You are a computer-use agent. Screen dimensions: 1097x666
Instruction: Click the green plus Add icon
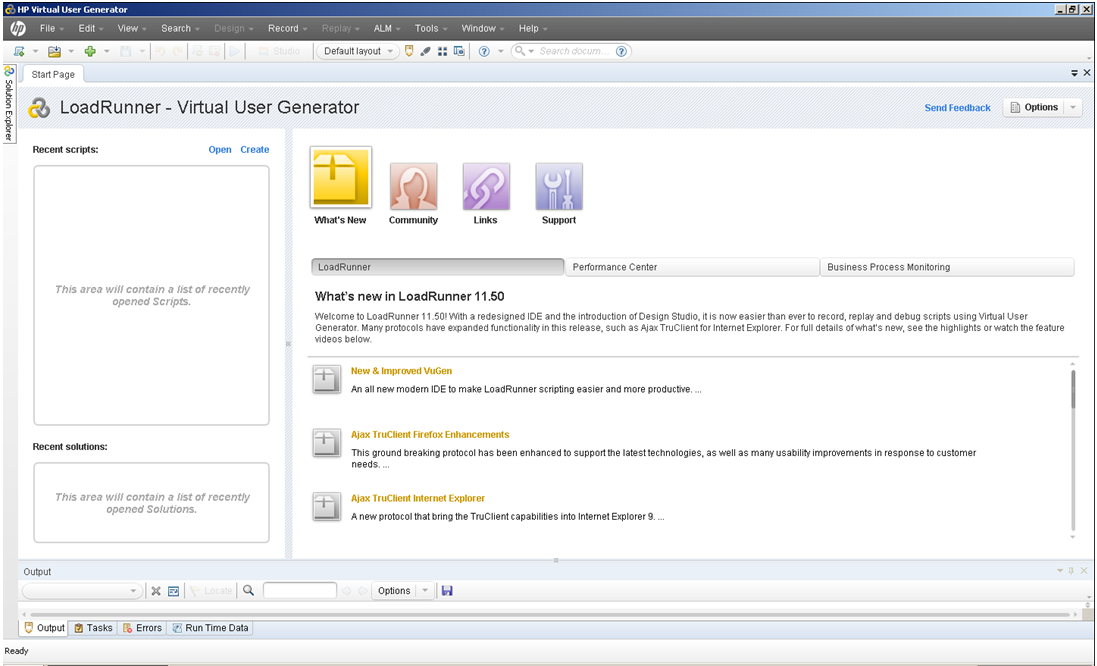(x=90, y=51)
